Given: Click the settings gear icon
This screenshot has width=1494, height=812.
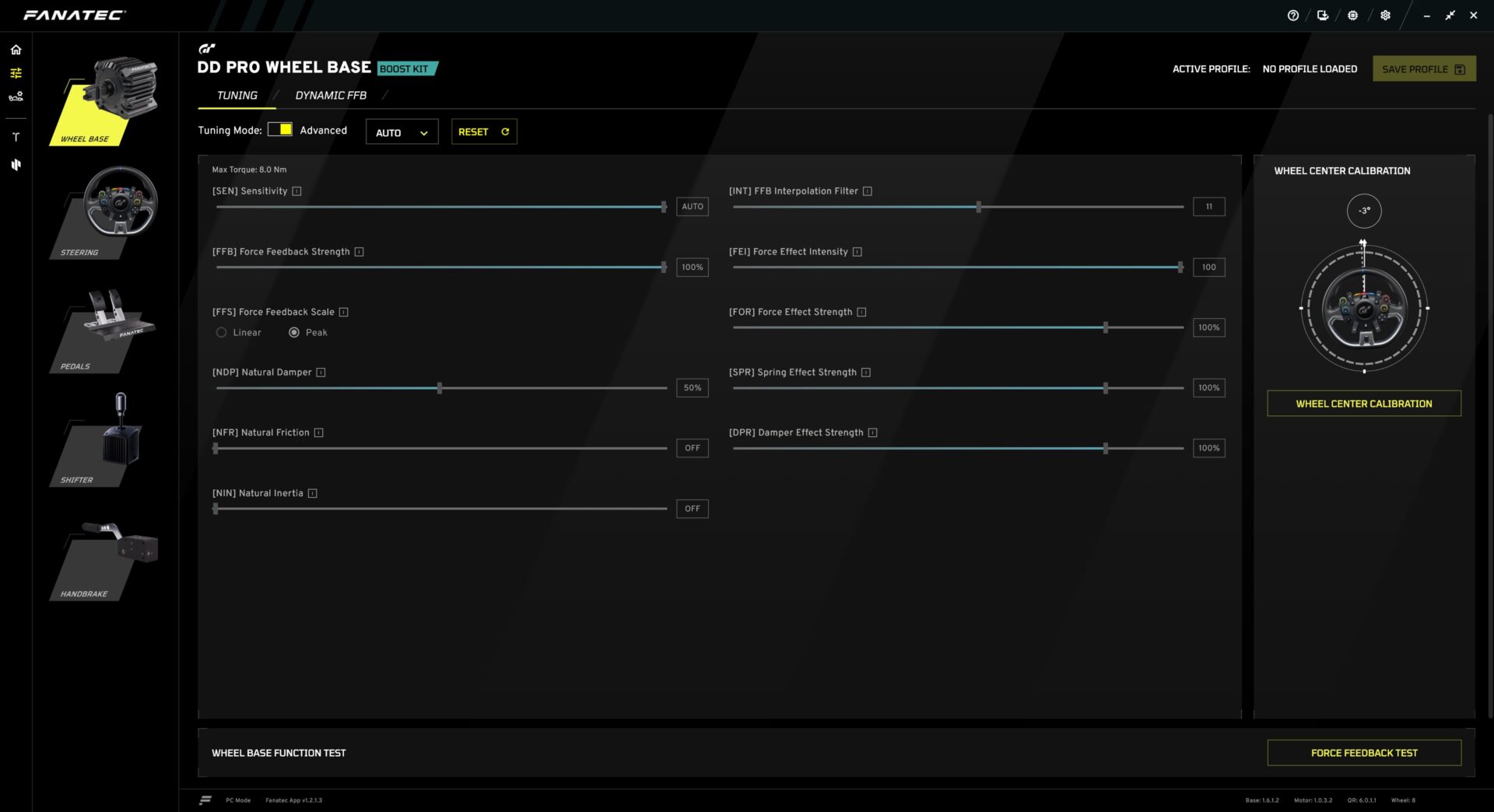Looking at the screenshot, I should coord(1385,16).
